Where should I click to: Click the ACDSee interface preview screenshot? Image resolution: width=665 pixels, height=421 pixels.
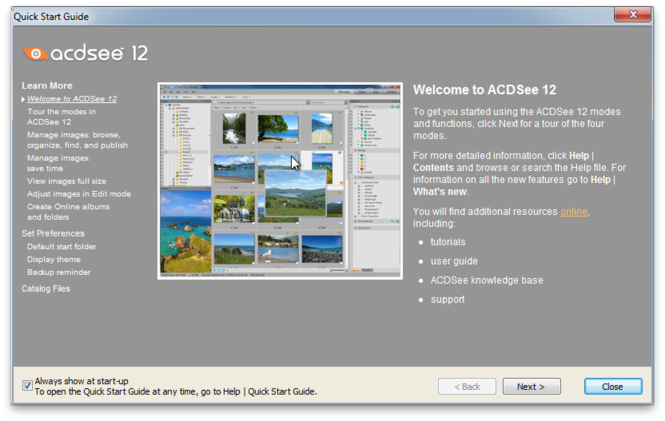[x=280, y=181]
